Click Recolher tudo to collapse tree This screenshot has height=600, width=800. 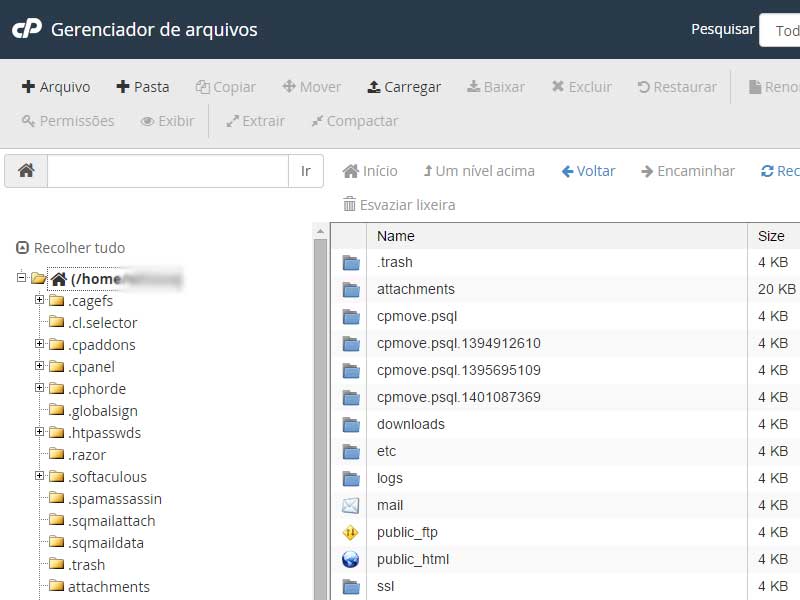click(71, 248)
